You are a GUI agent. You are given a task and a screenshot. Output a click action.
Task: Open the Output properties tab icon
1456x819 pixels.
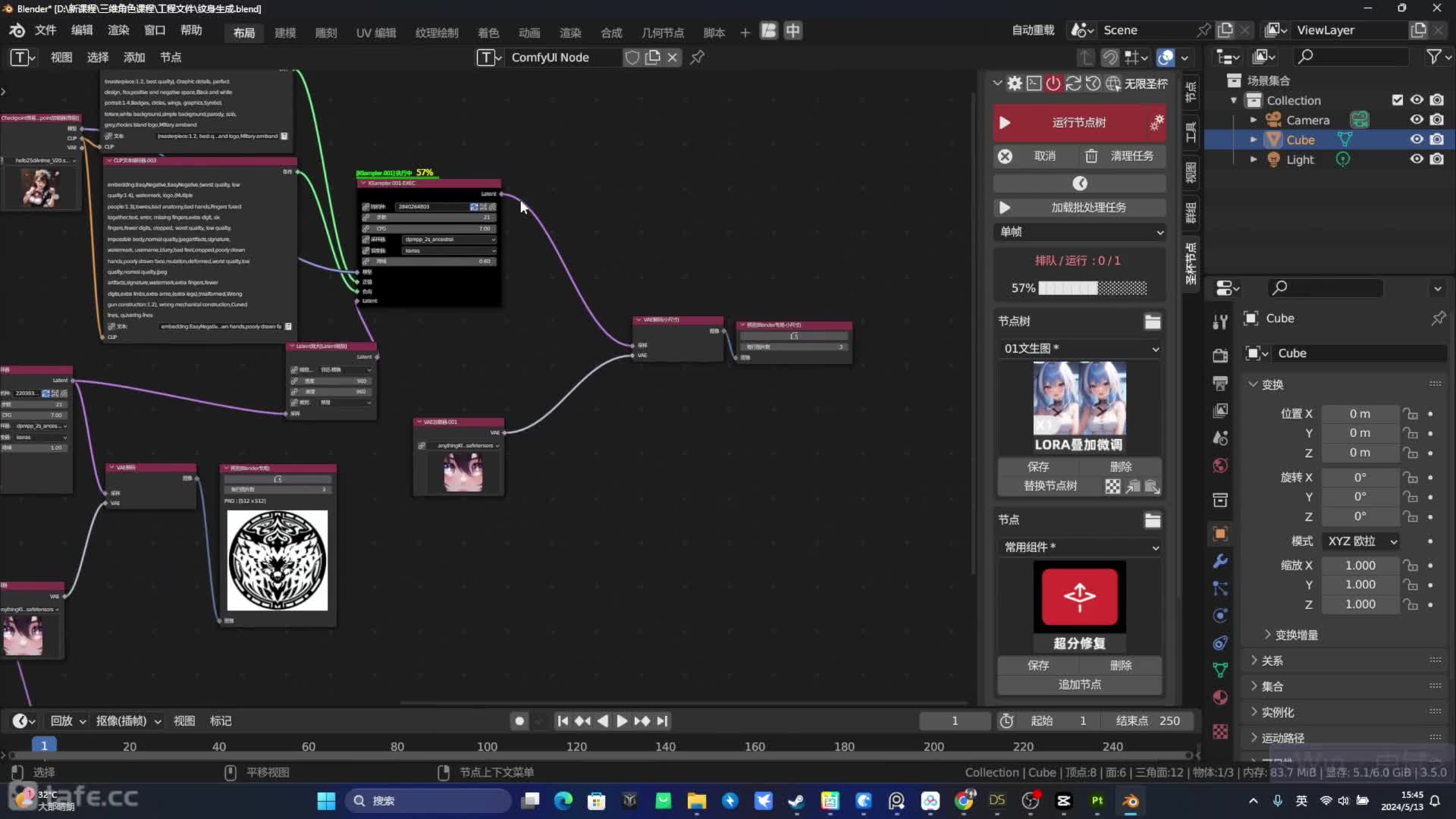1220,383
